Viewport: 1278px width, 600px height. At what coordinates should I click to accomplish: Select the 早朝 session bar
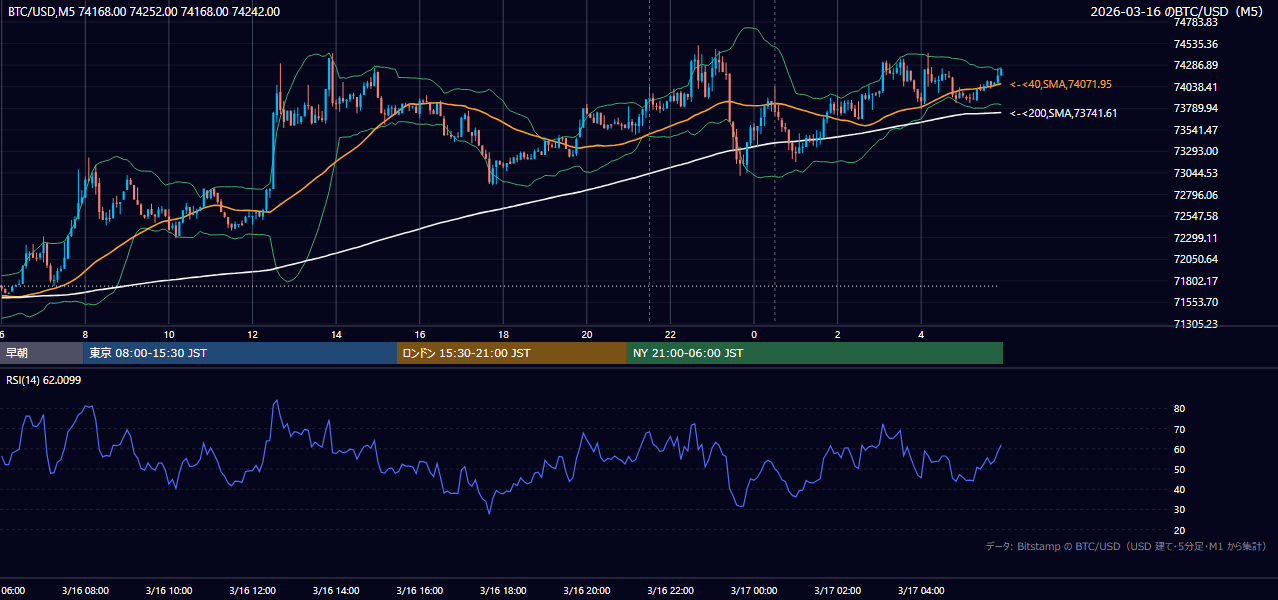42,353
